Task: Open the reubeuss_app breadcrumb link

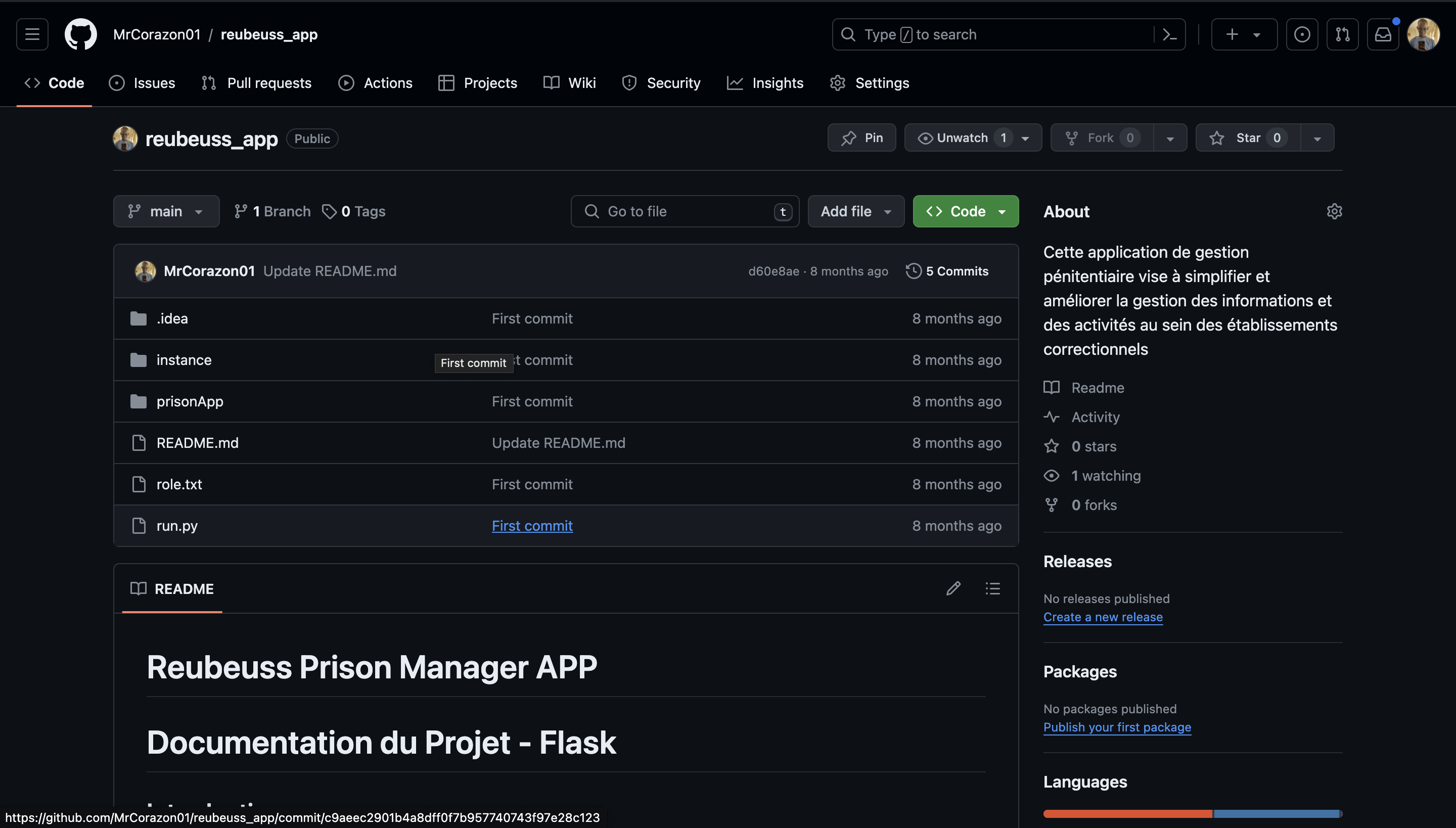Action: (x=269, y=35)
